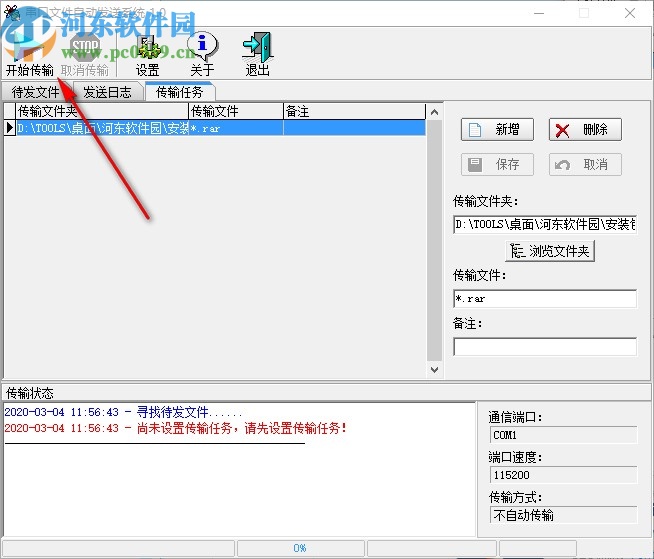This screenshot has width=654, height=559.
Task: Click the 新增 document icon
Action: [x=475, y=130]
